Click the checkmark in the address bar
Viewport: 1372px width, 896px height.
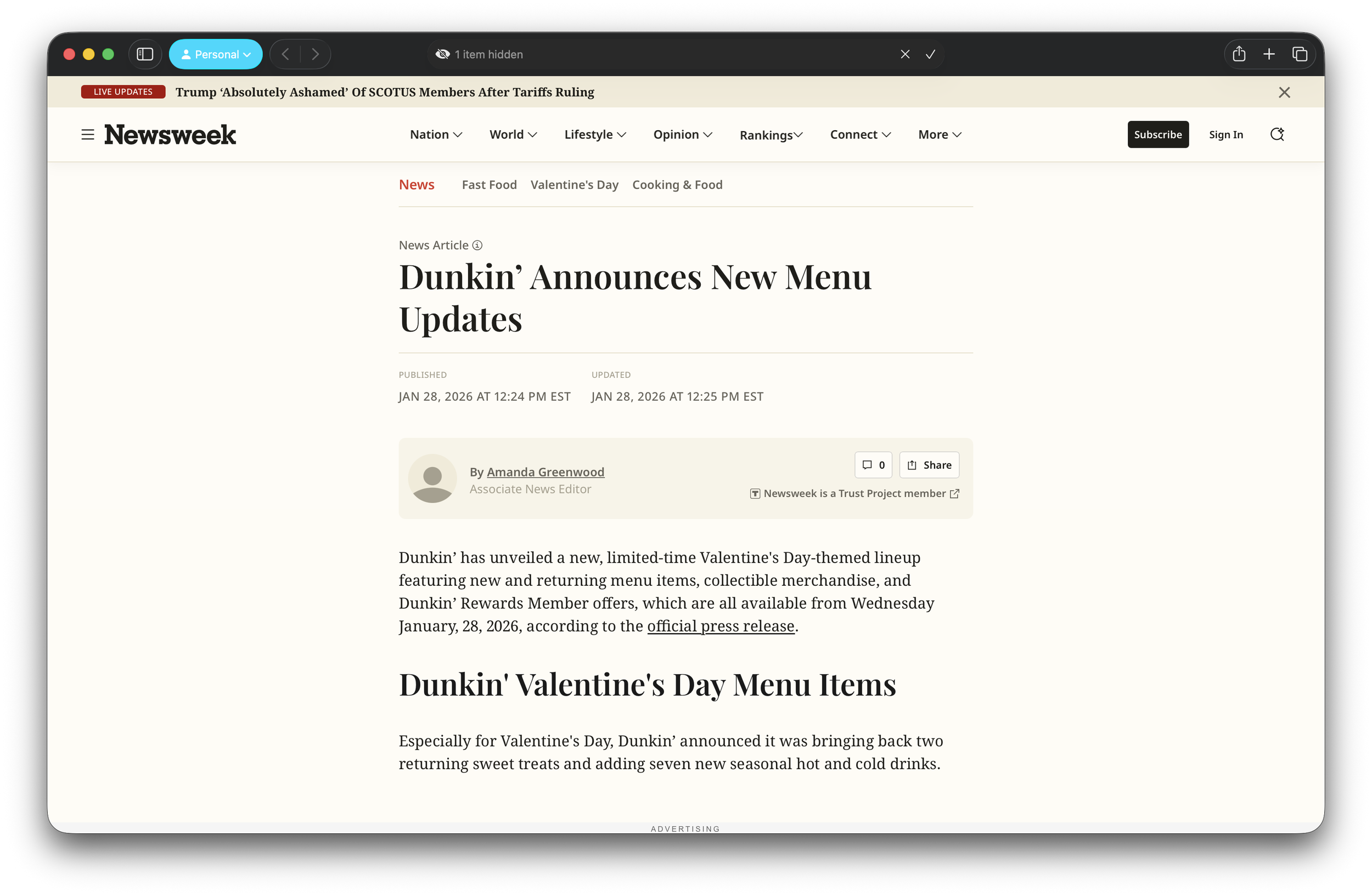pos(929,54)
